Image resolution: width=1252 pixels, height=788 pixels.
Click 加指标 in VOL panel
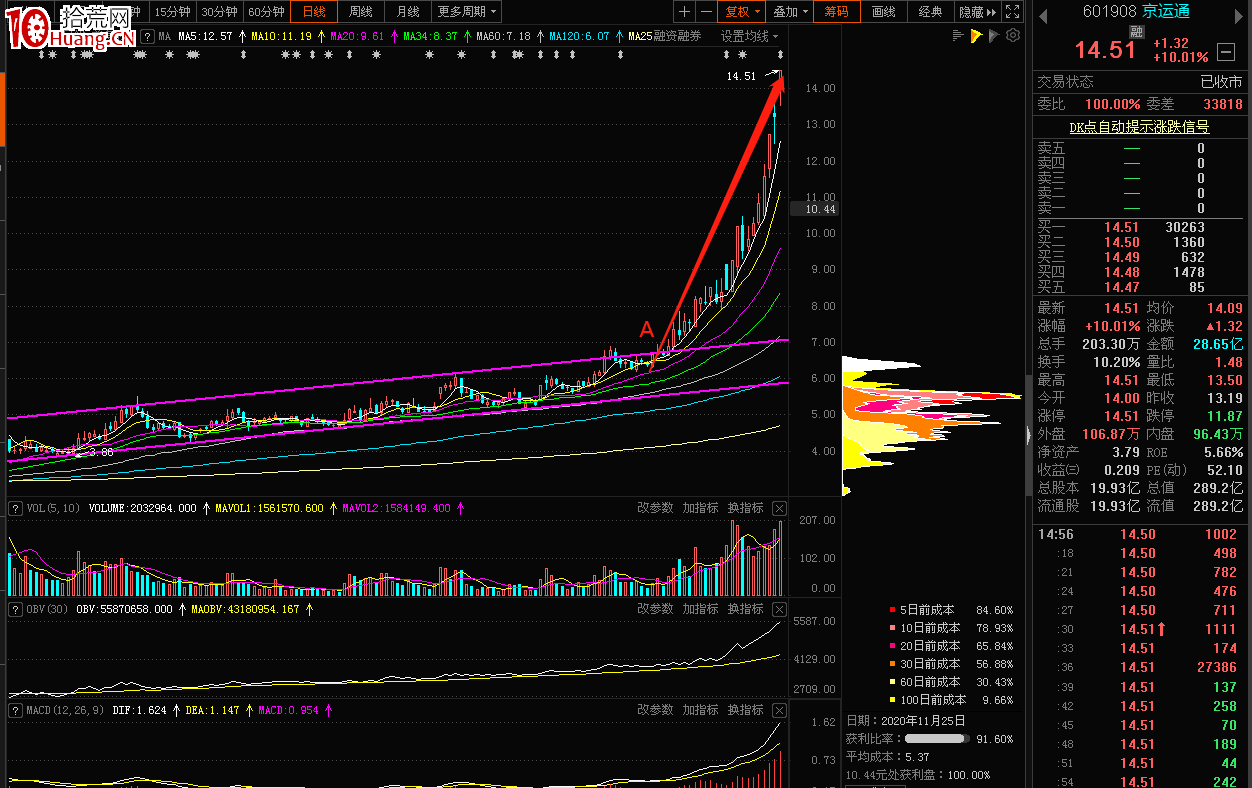[x=700, y=508]
